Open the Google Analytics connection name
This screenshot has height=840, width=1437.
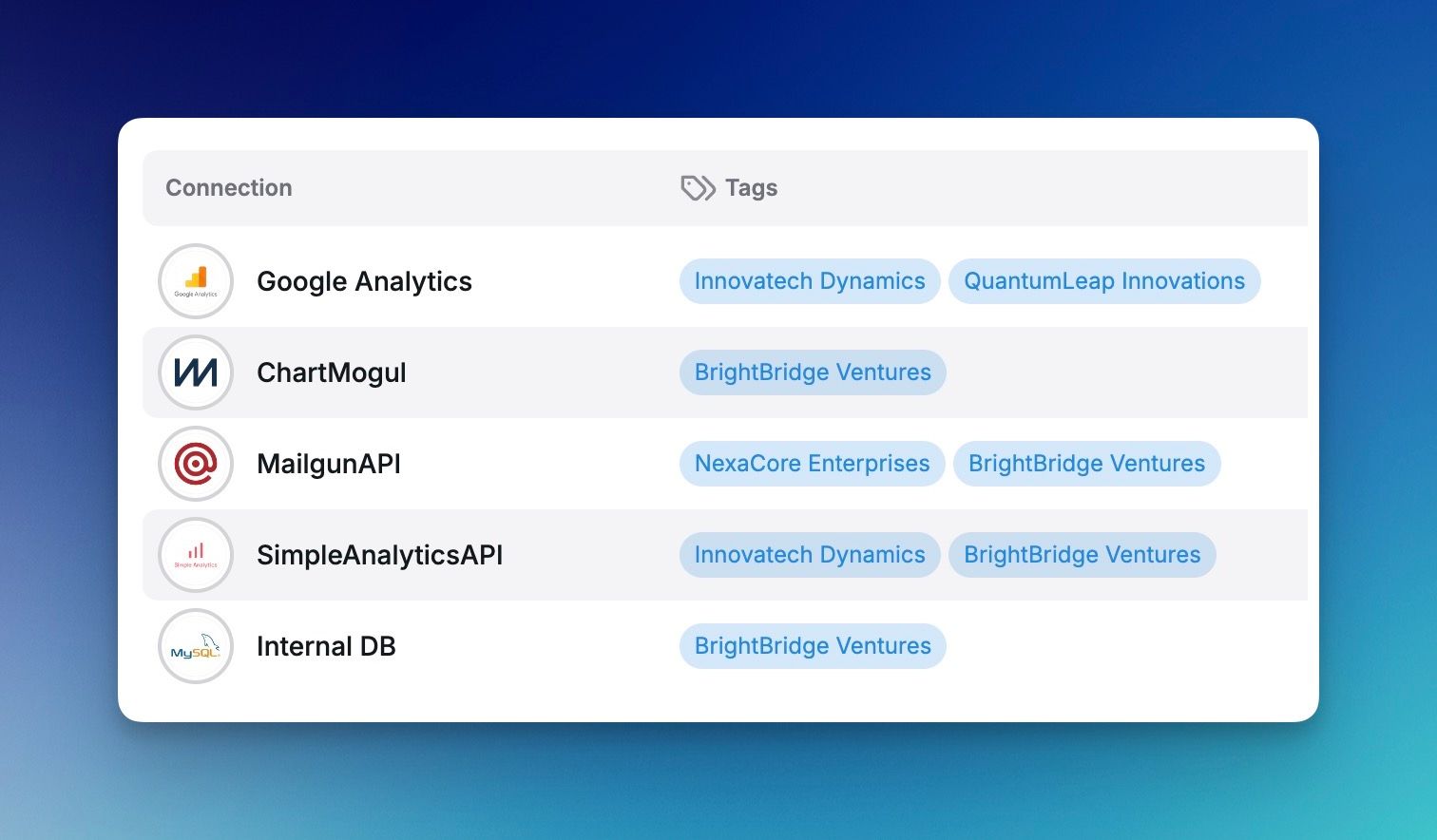(364, 281)
